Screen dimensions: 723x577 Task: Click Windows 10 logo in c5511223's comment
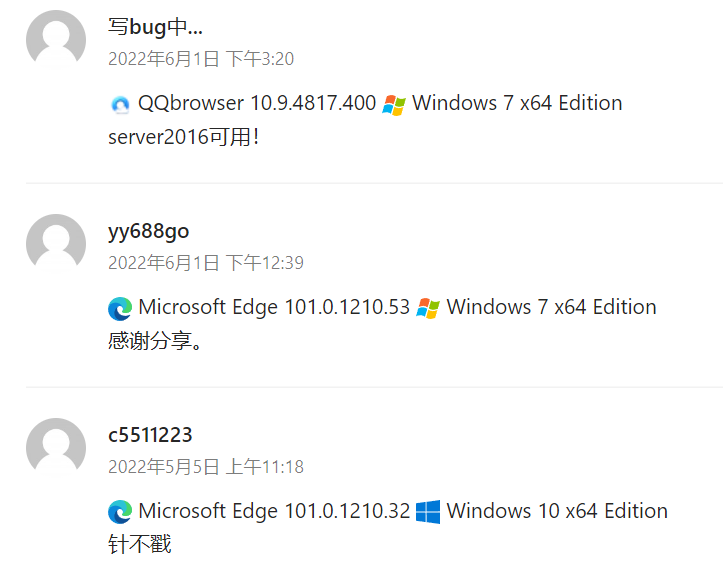click(x=428, y=512)
